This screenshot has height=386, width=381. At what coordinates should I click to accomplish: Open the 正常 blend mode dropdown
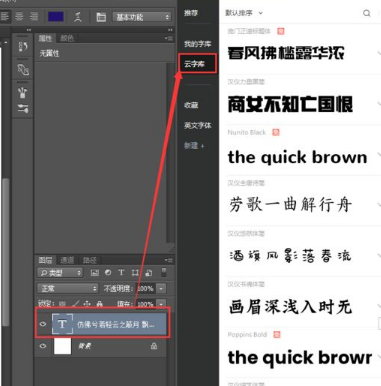tap(68, 288)
